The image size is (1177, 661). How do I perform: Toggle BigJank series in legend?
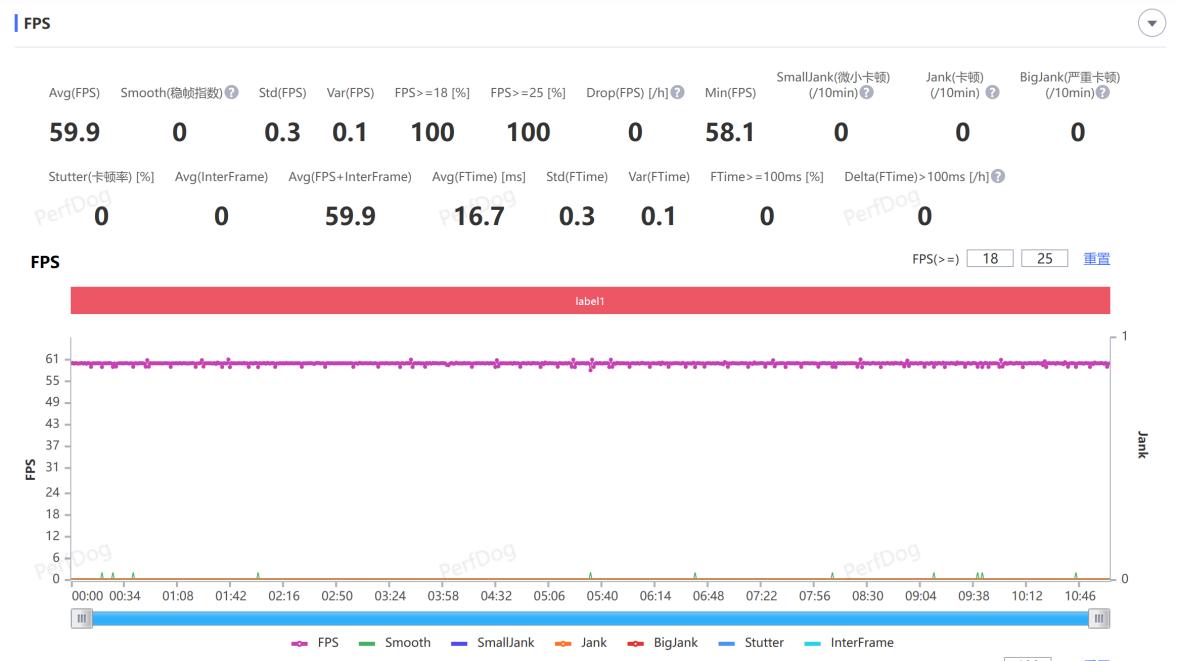[x=663, y=643]
